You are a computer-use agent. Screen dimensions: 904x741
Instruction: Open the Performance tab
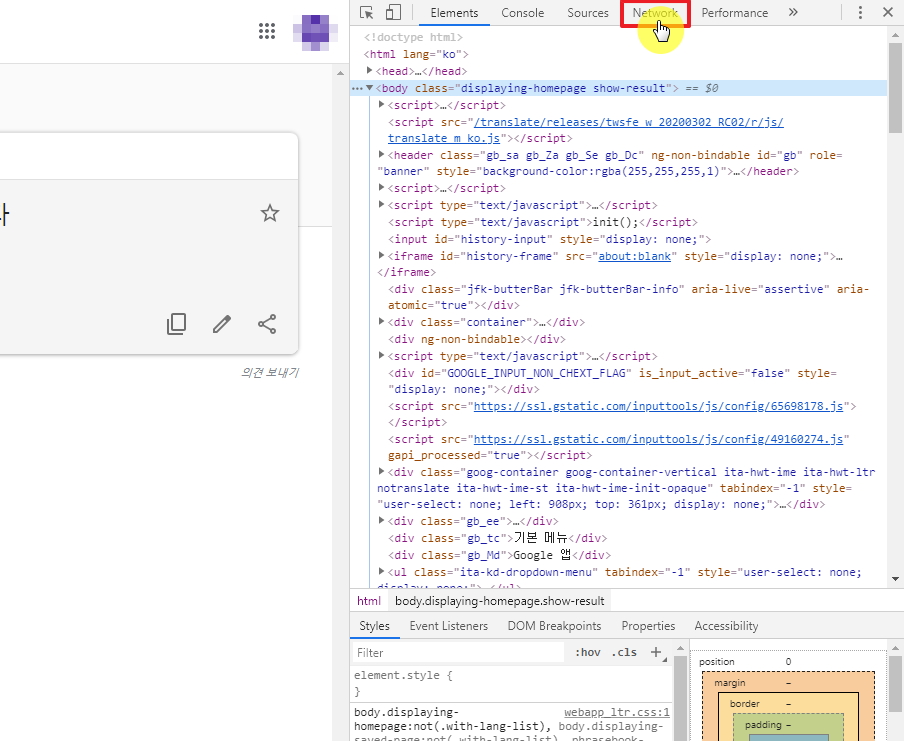(x=734, y=13)
